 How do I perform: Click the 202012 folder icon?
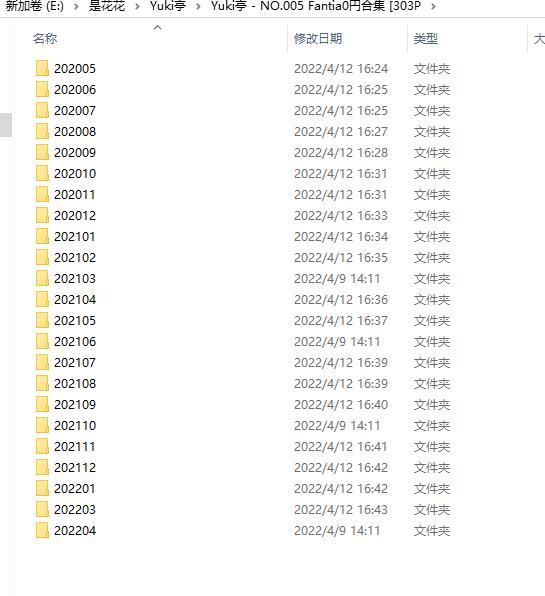click(42, 216)
